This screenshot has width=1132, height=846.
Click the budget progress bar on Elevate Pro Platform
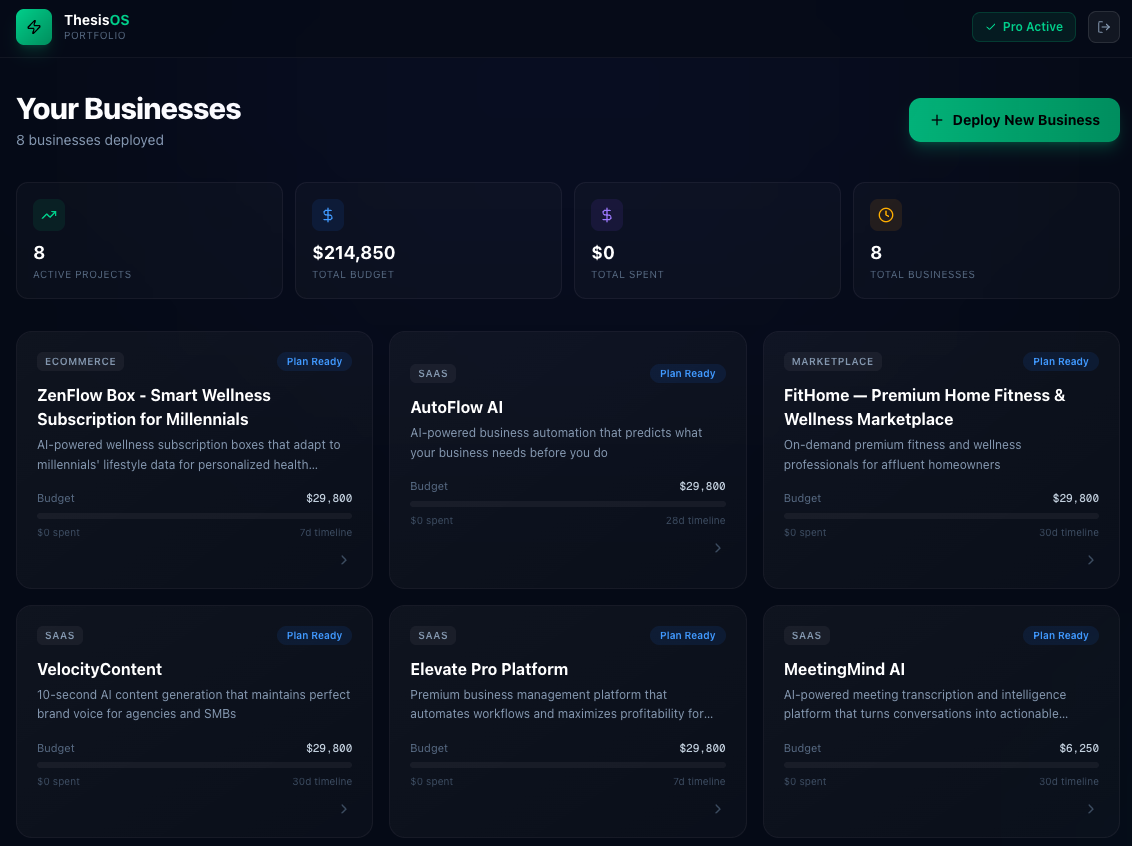(x=567, y=765)
